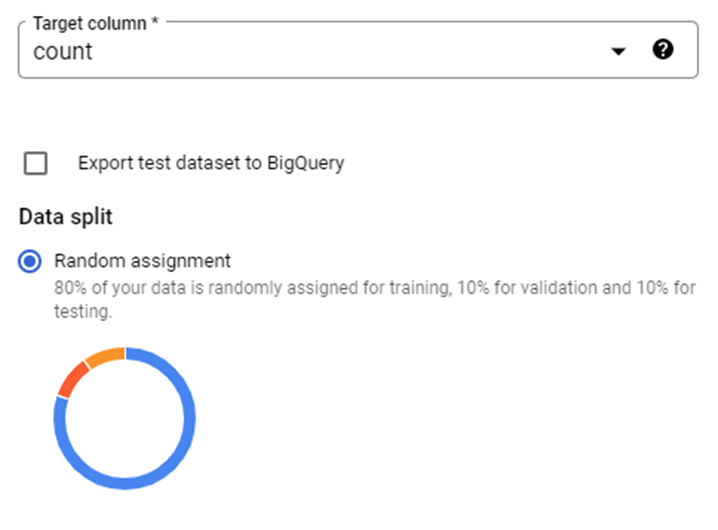Viewport: 718px width, 530px height.
Task: Click the bottom arc of the blue donut ring
Action: point(125,483)
